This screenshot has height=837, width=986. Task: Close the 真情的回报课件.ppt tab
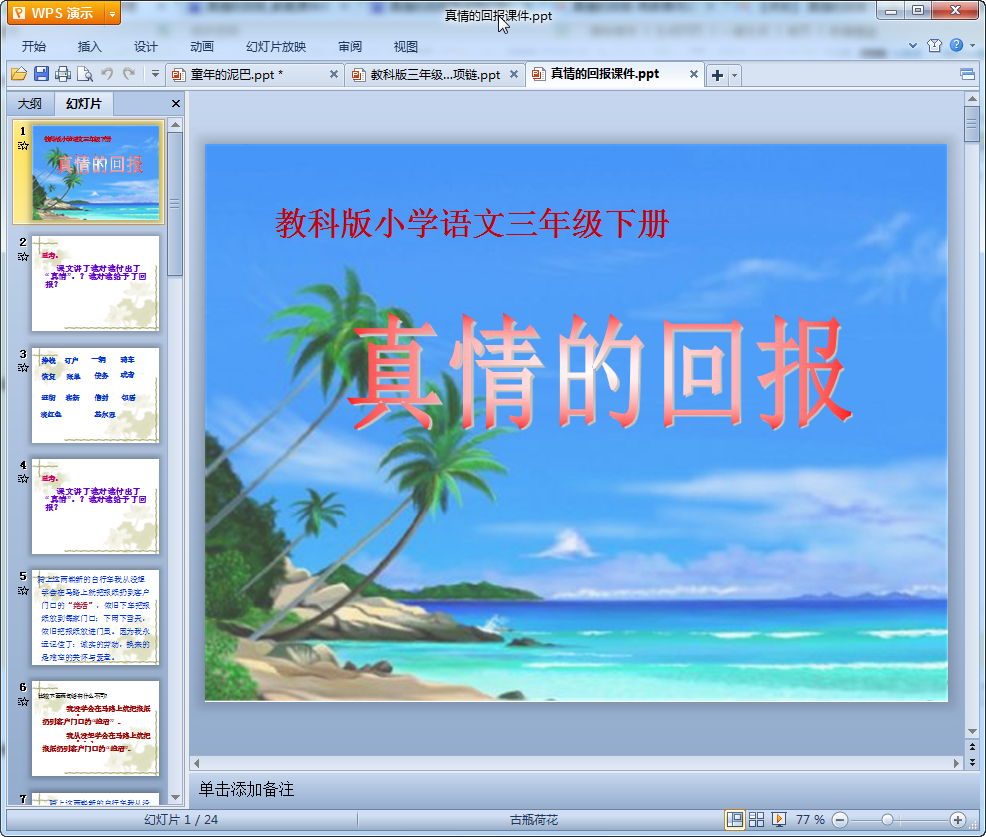pos(694,74)
